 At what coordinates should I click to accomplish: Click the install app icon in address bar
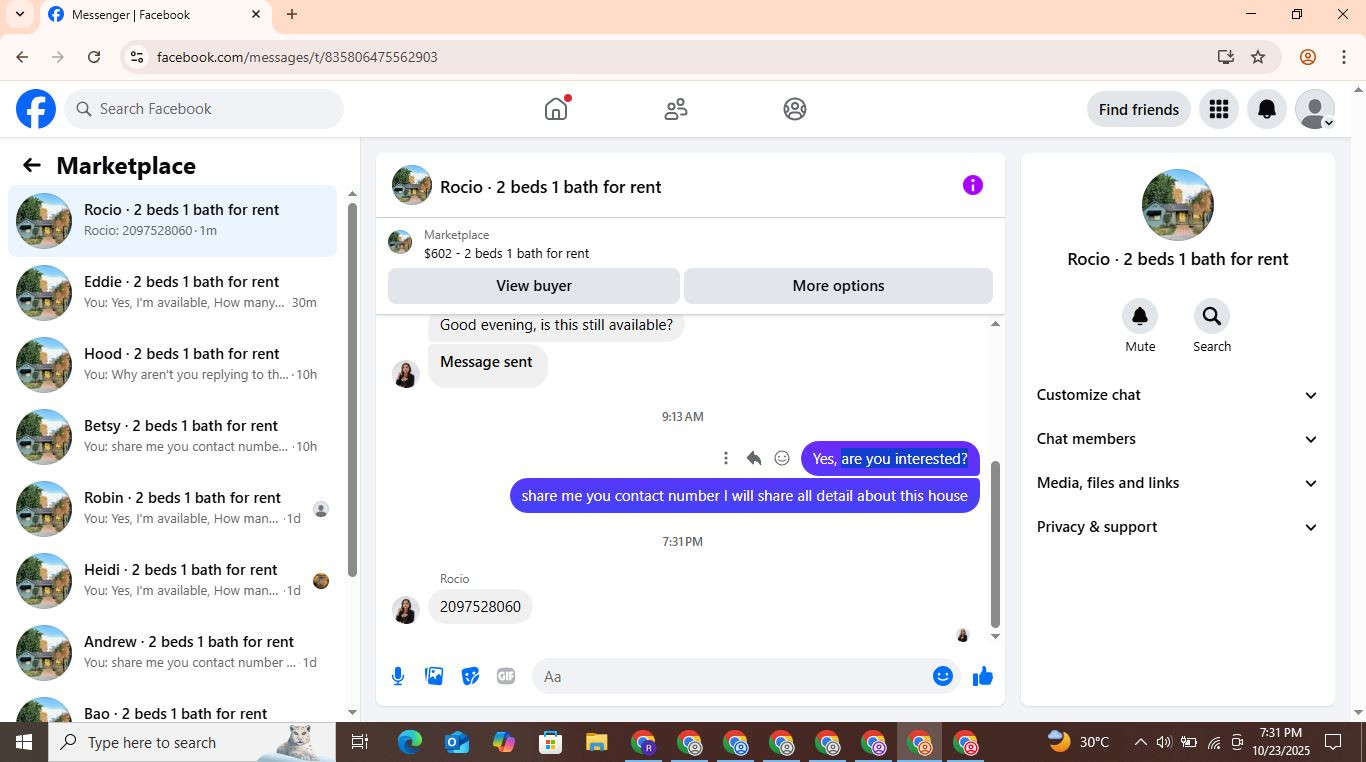[x=1226, y=57]
